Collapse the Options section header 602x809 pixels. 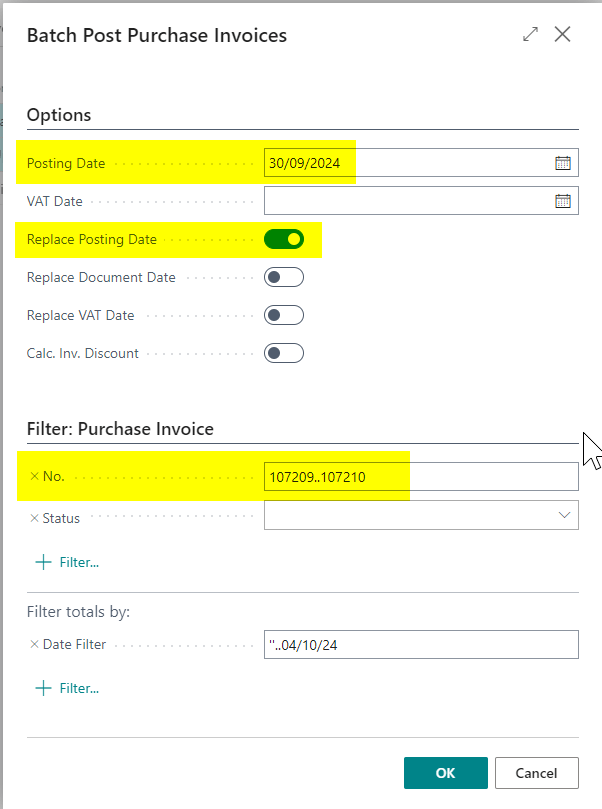click(59, 115)
